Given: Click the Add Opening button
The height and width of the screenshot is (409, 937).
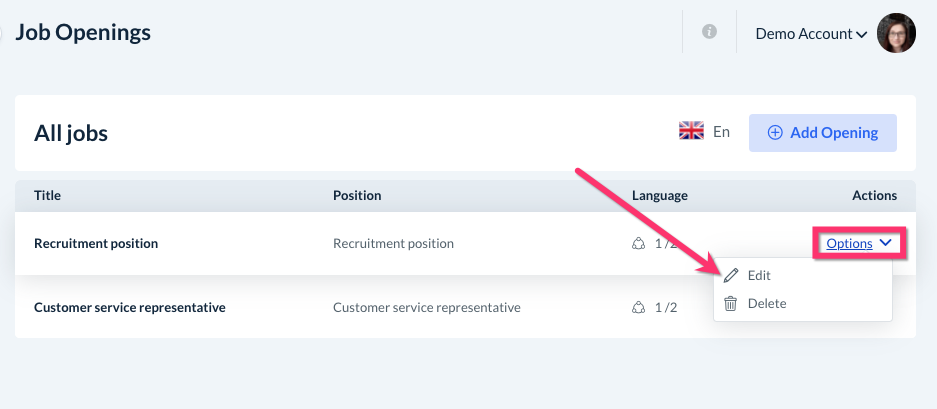Looking at the screenshot, I should click(x=822, y=132).
